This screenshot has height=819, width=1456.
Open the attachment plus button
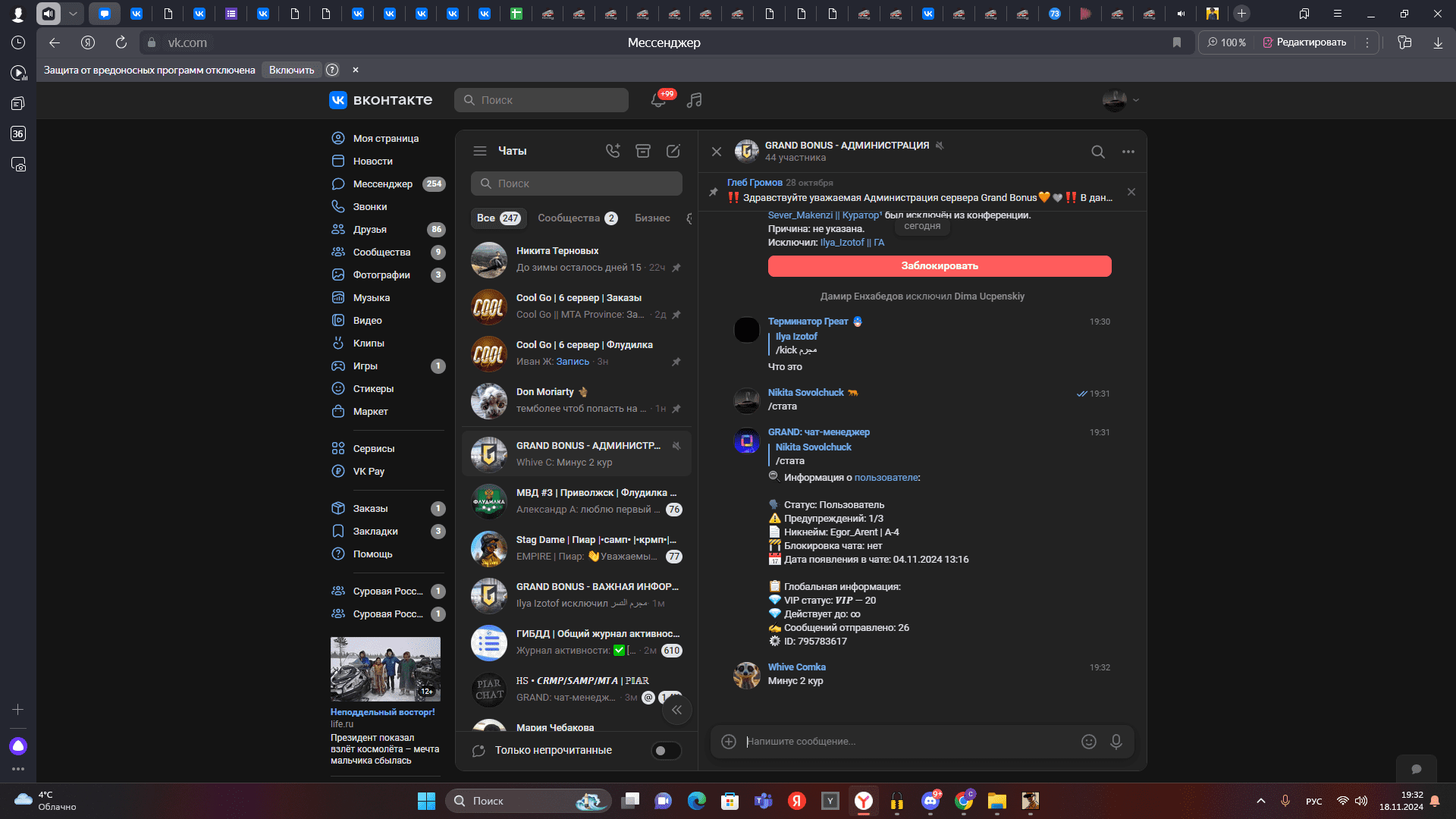[729, 742]
